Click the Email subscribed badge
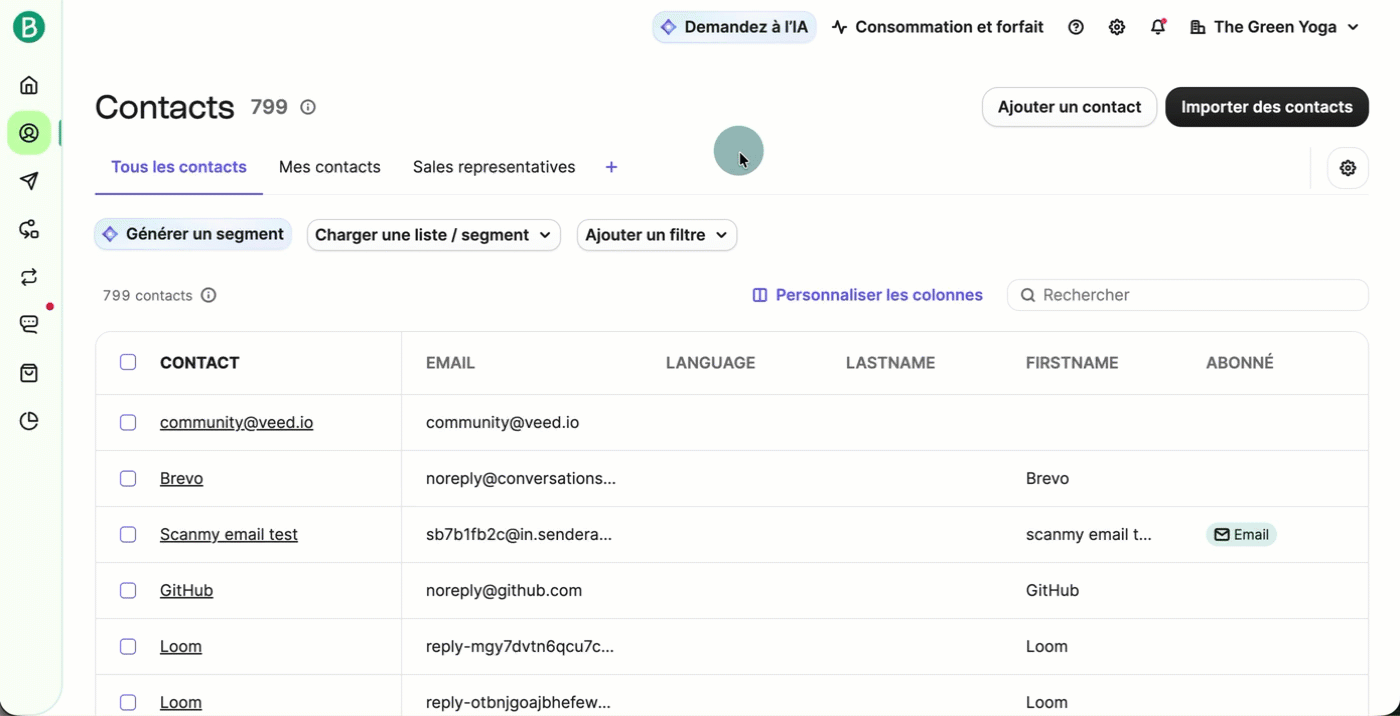Screen dimensions: 1400x716 1241,535
